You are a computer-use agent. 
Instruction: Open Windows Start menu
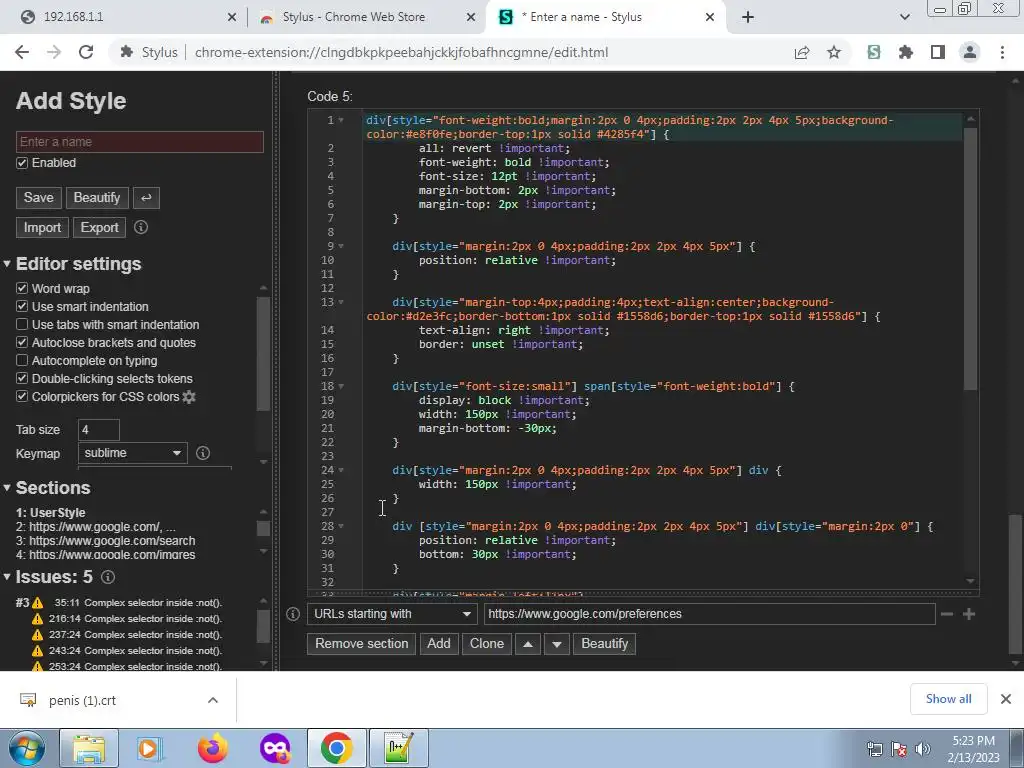[x=26, y=748]
